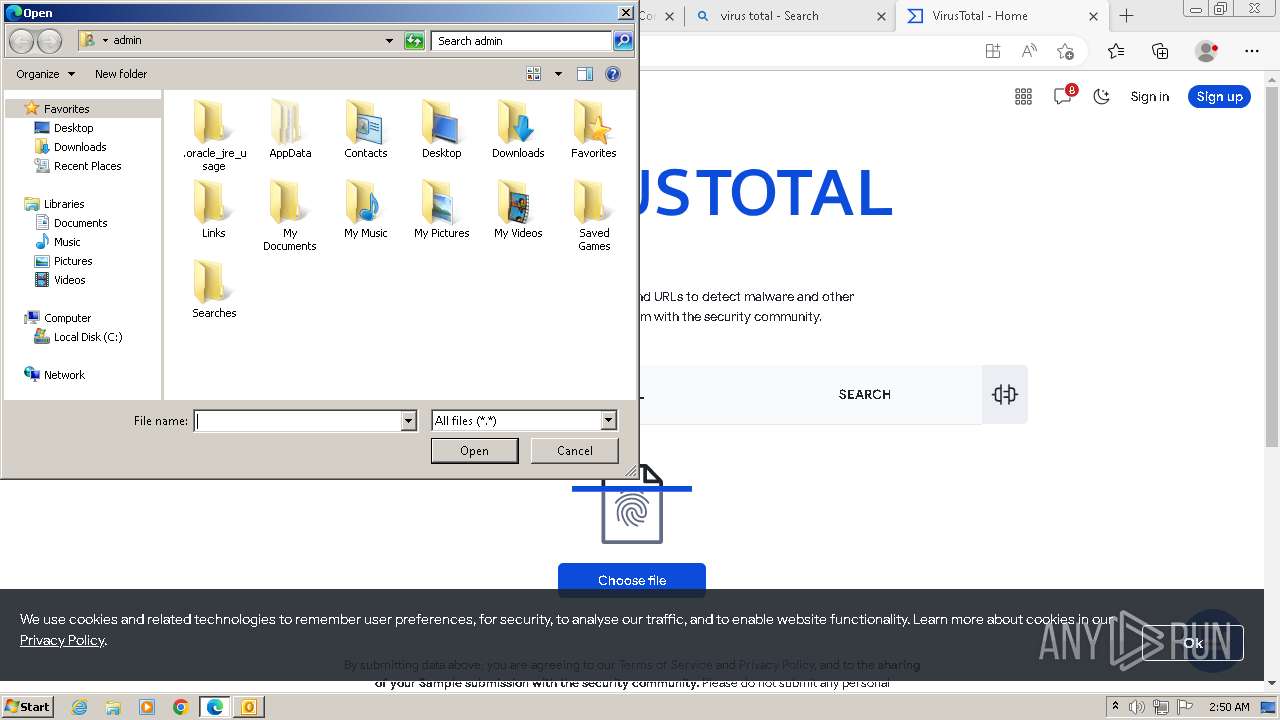Screen dimensions: 1280x720
Task: Accept cookies with Ok button
Action: tap(1193, 643)
